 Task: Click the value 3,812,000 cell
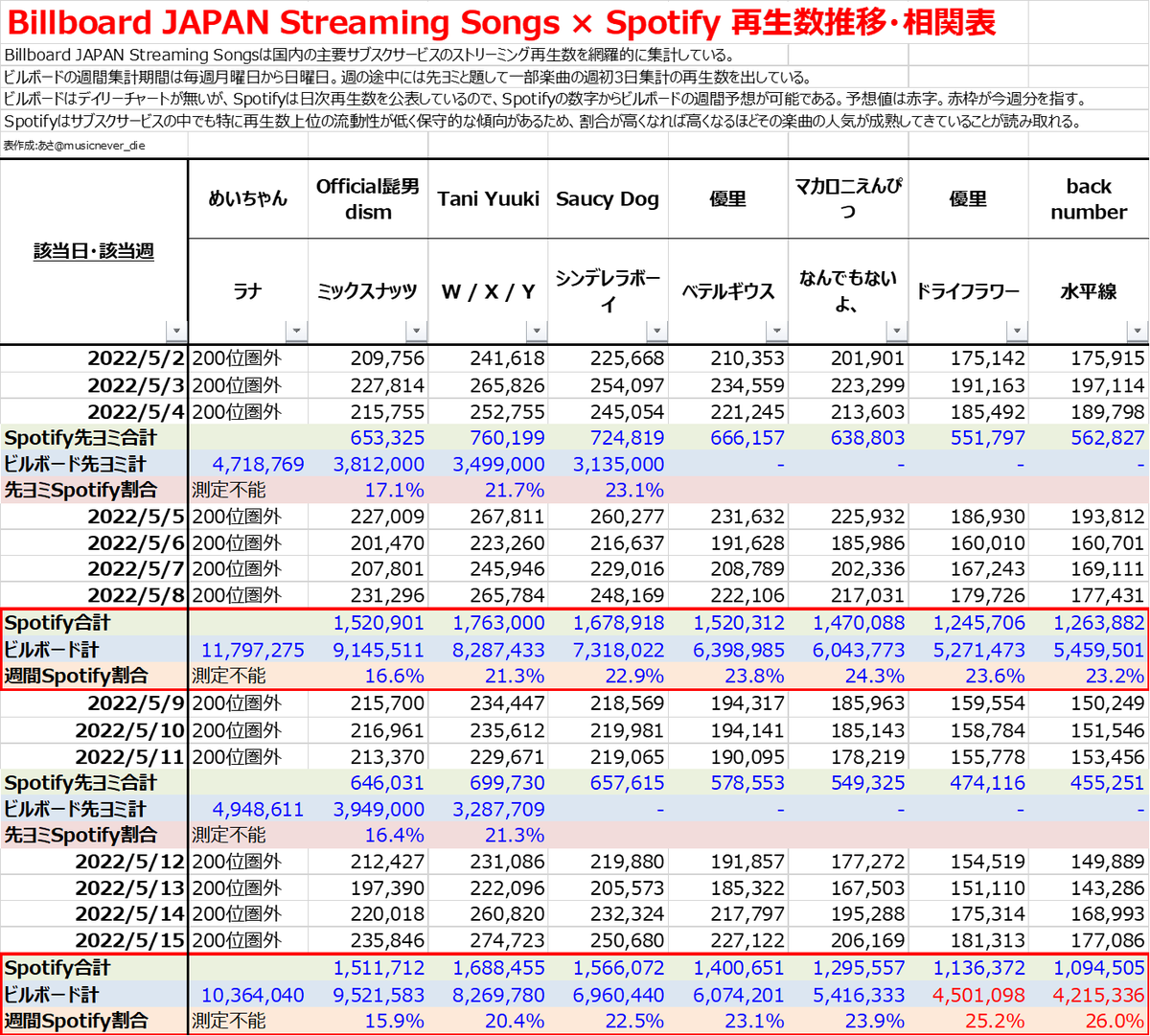(368, 464)
